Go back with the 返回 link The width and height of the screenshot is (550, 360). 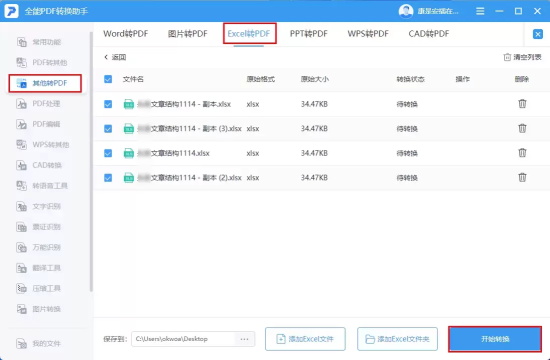point(115,57)
